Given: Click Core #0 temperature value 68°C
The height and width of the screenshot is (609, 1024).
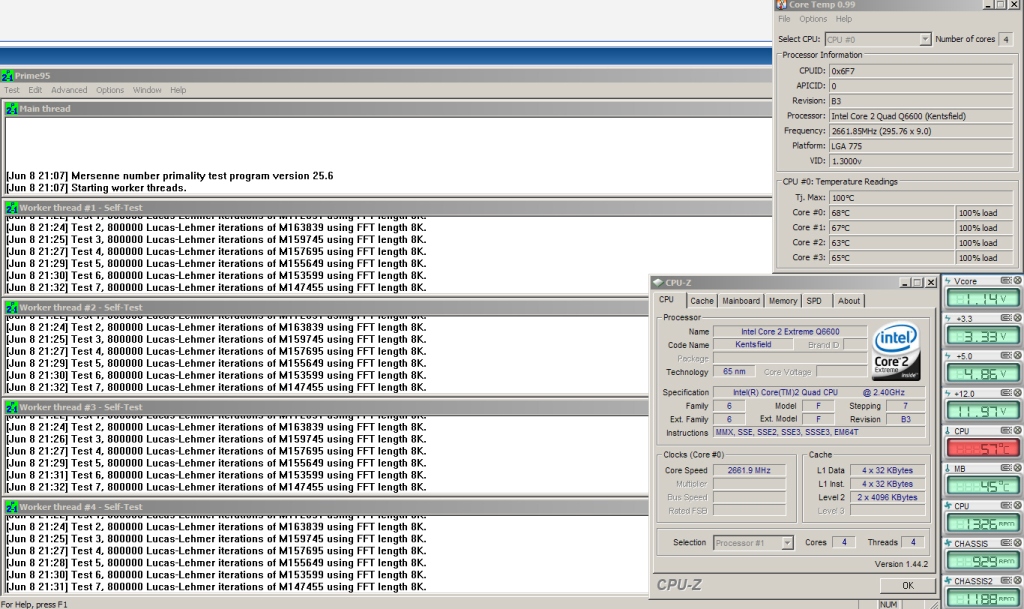Looking at the screenshot, I should [891, 212].
